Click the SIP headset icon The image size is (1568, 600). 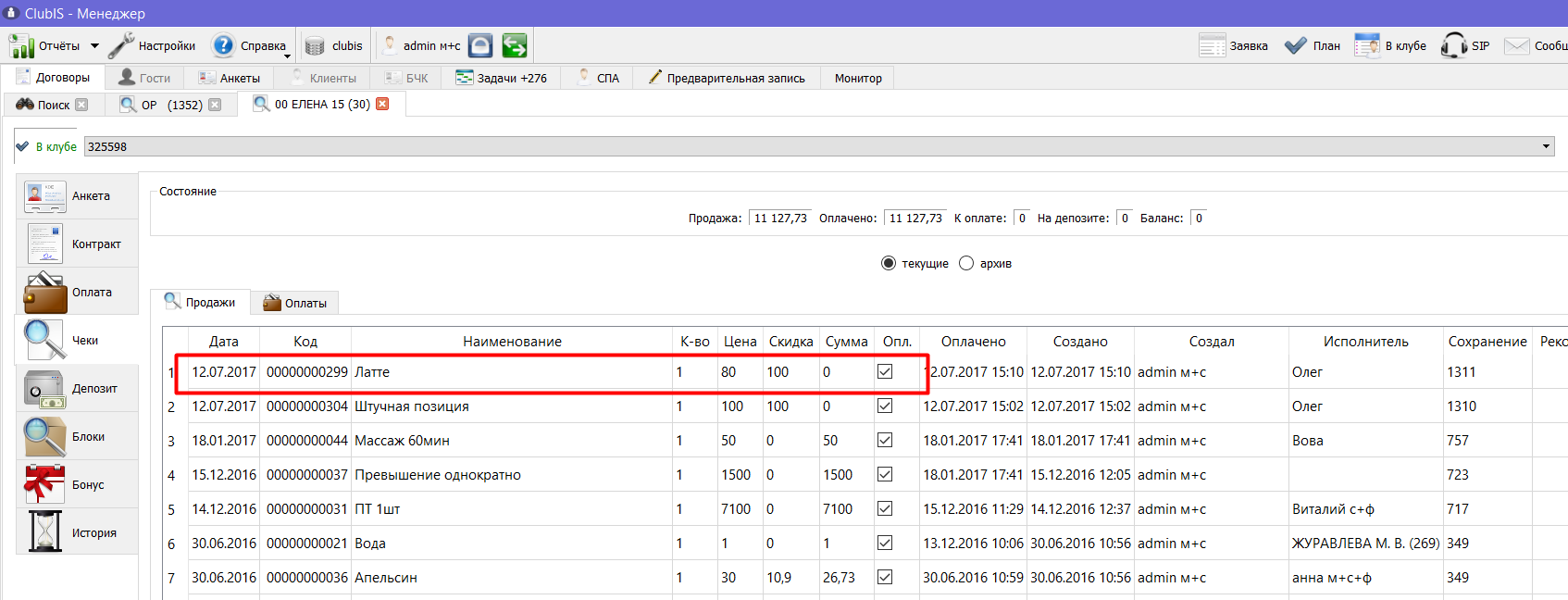[x=1454, y=45]
